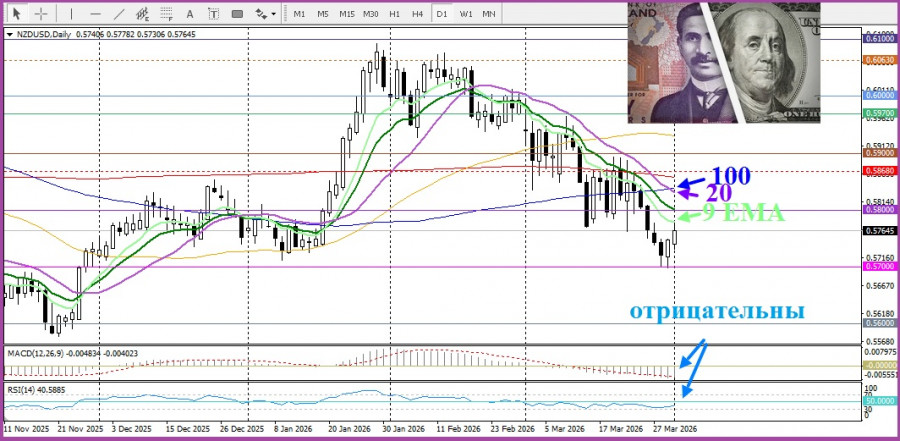
Task: Select the active D1 timeframe button
Action: pyautogui.click(x=441, y=14)
